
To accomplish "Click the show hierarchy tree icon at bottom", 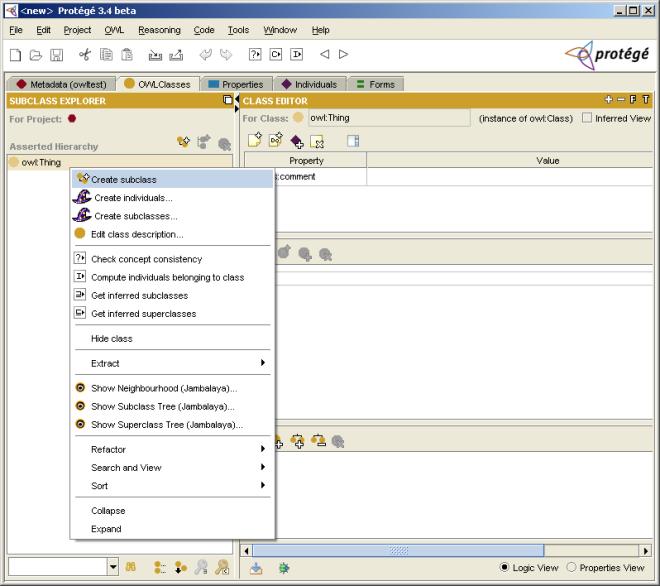I will tap(160, 567).
